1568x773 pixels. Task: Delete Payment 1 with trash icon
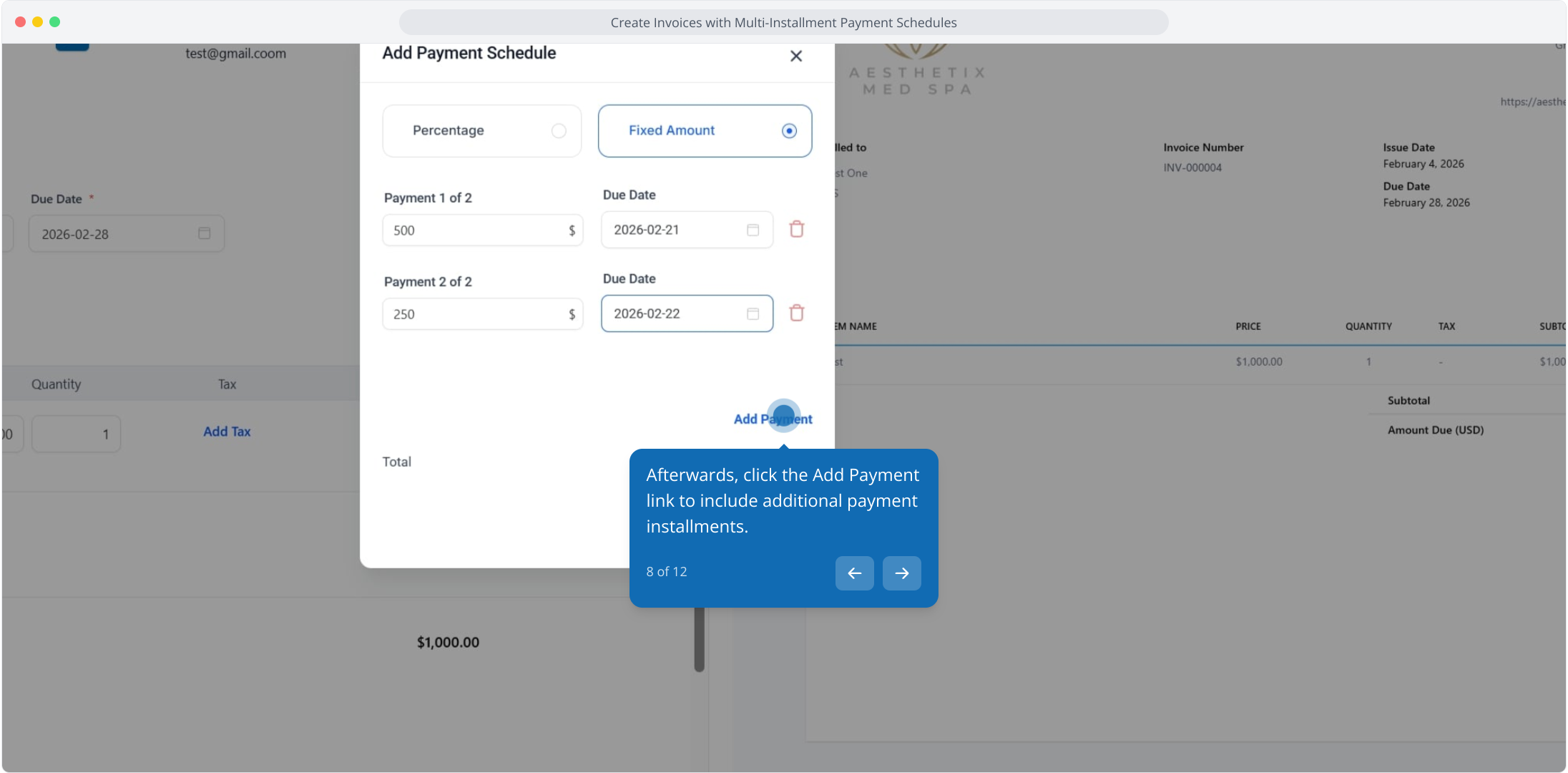pyautogui.click(x=796, y=230)
